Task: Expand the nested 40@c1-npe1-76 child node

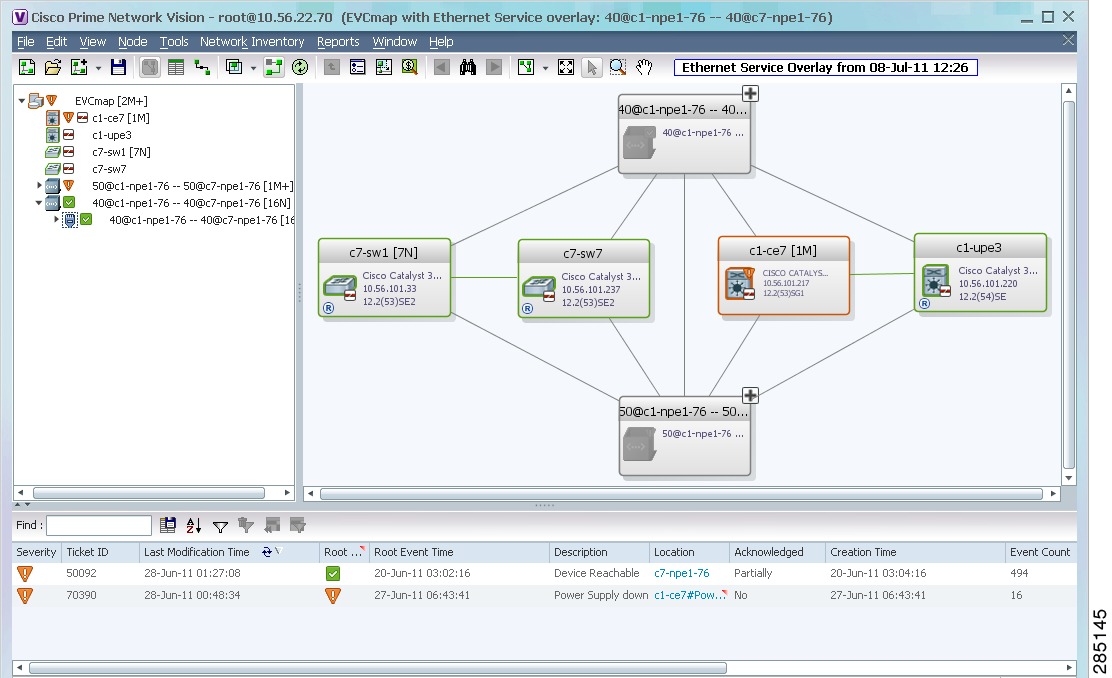Action: point(56,220)
